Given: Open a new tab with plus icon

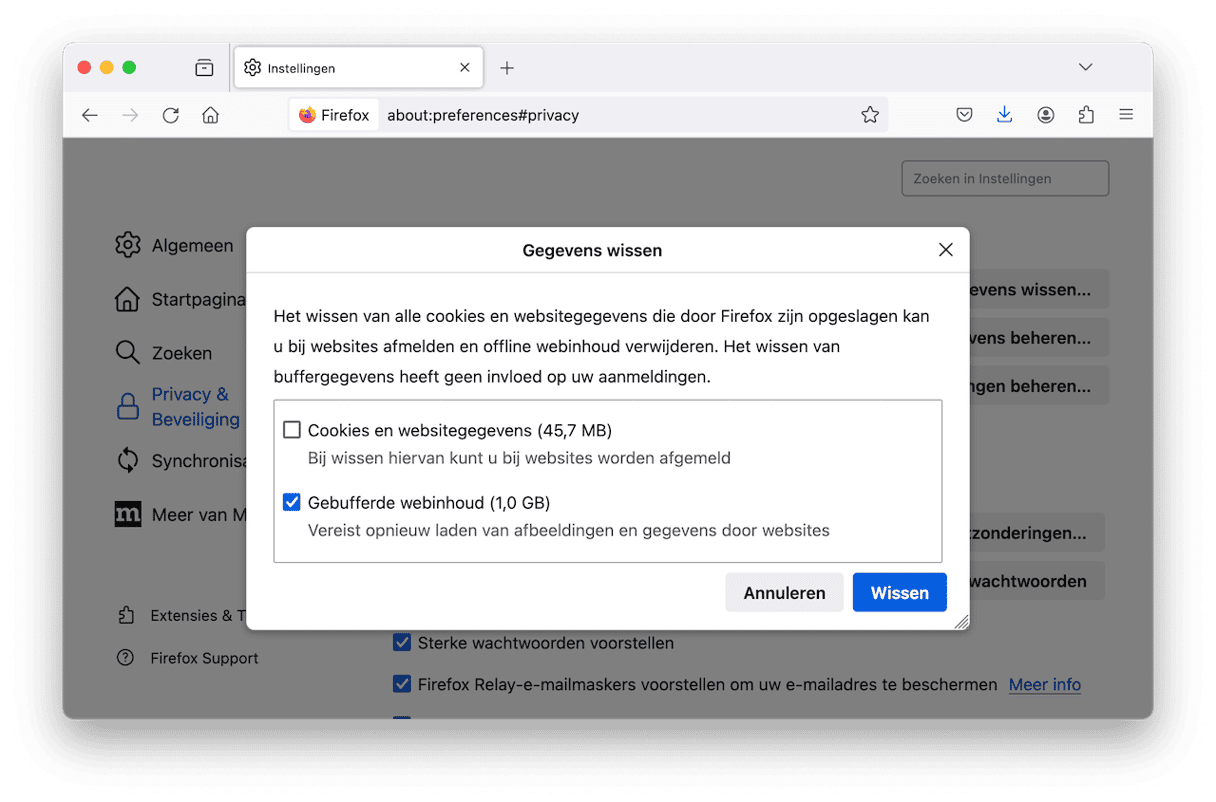Looking at the screenshot, I should 507,68.
